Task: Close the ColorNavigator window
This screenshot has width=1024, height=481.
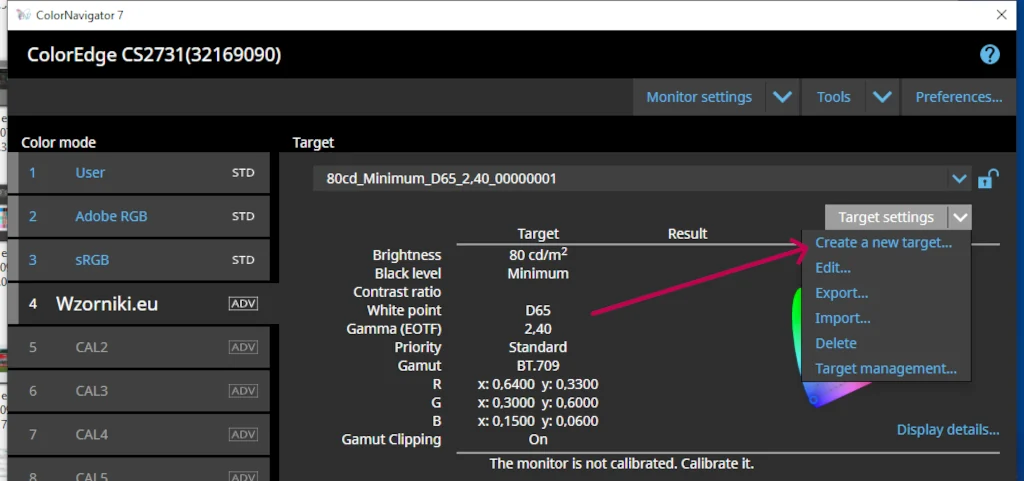Action: click(x=1001, y=15)
